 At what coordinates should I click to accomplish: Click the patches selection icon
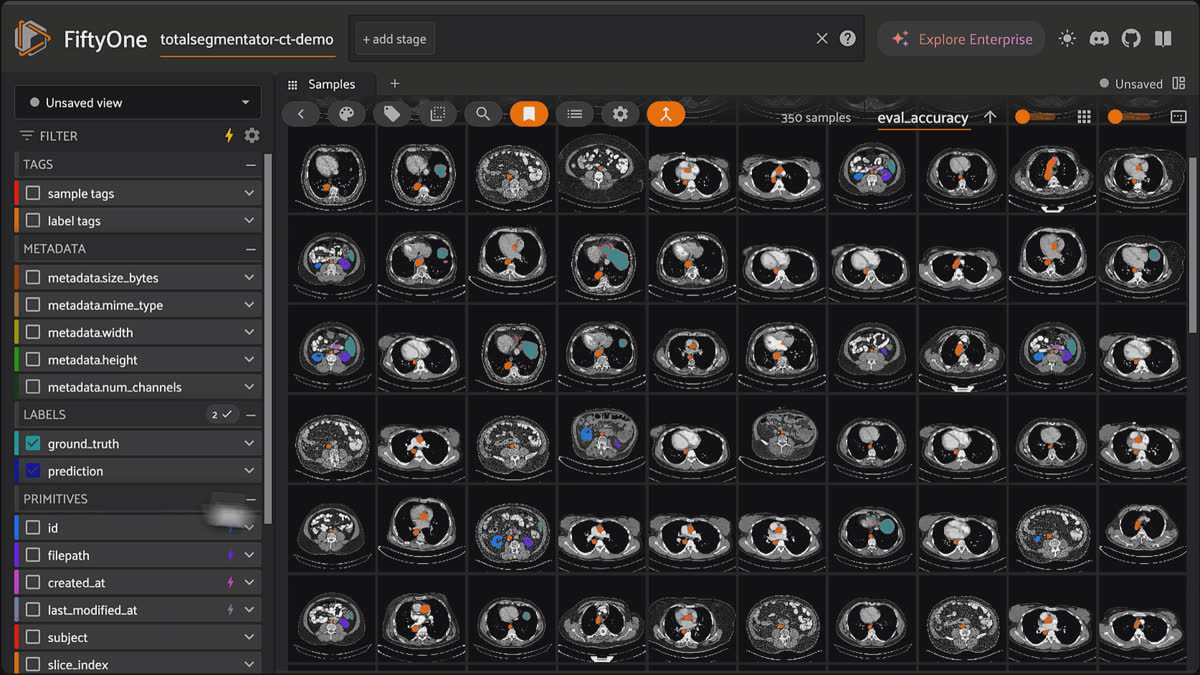coord(437,114)
